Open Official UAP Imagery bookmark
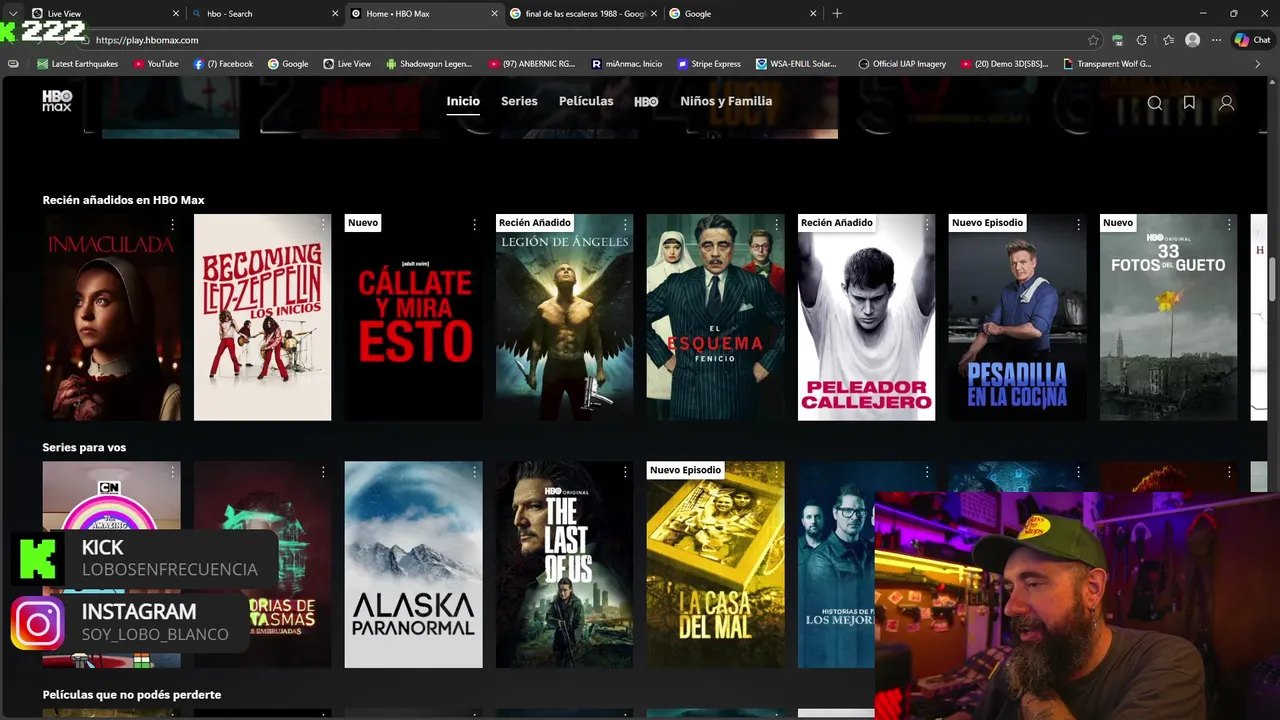1280x720 pixels. click(x=902, y=64)
